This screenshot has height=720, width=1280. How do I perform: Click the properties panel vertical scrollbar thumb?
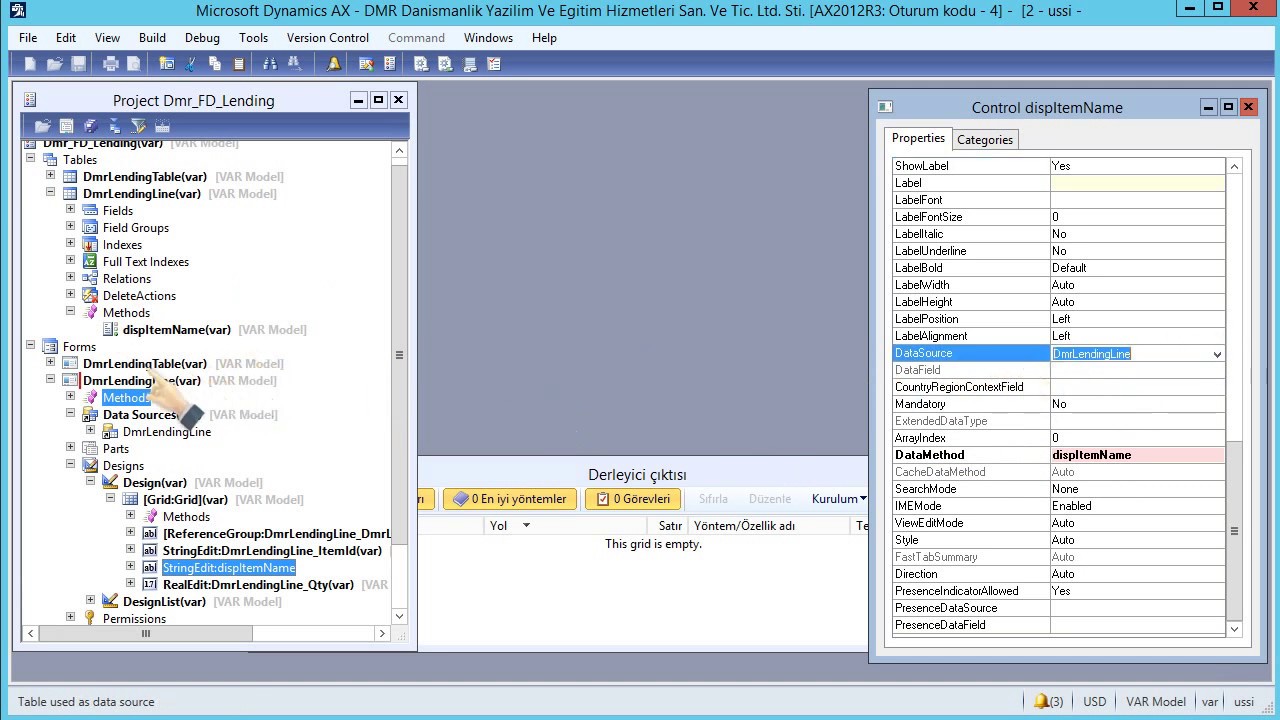pos(1234,531)
